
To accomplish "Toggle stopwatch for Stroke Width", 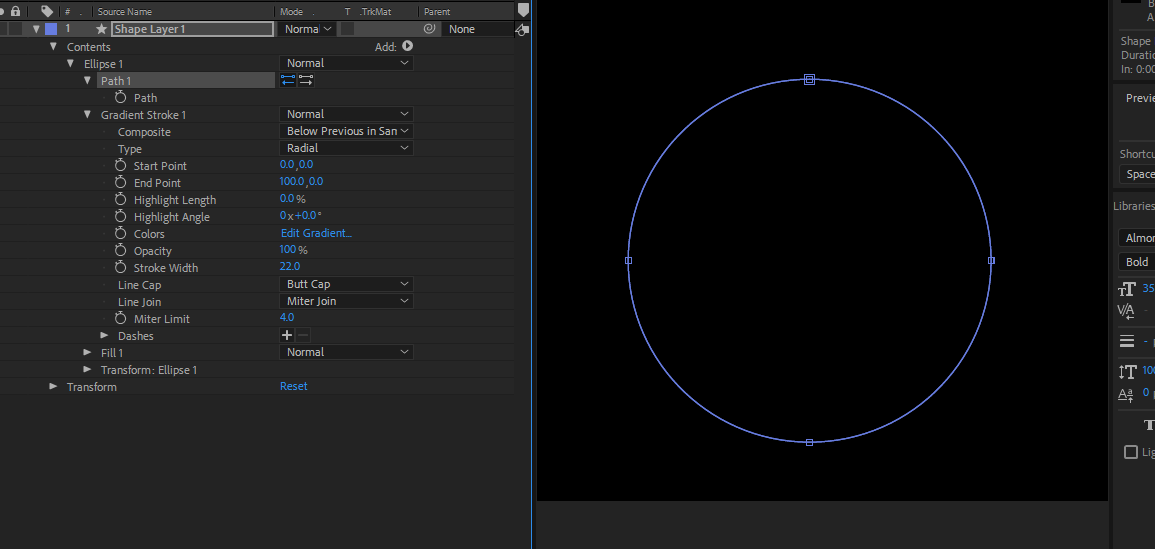I will [121, 267].
